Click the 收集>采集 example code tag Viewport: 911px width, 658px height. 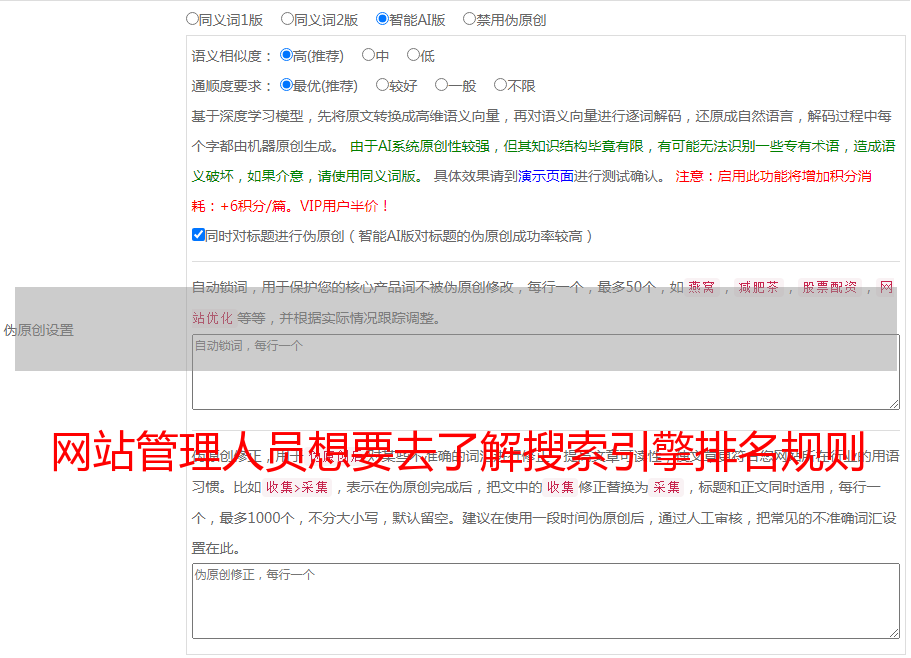coord(297,487)
